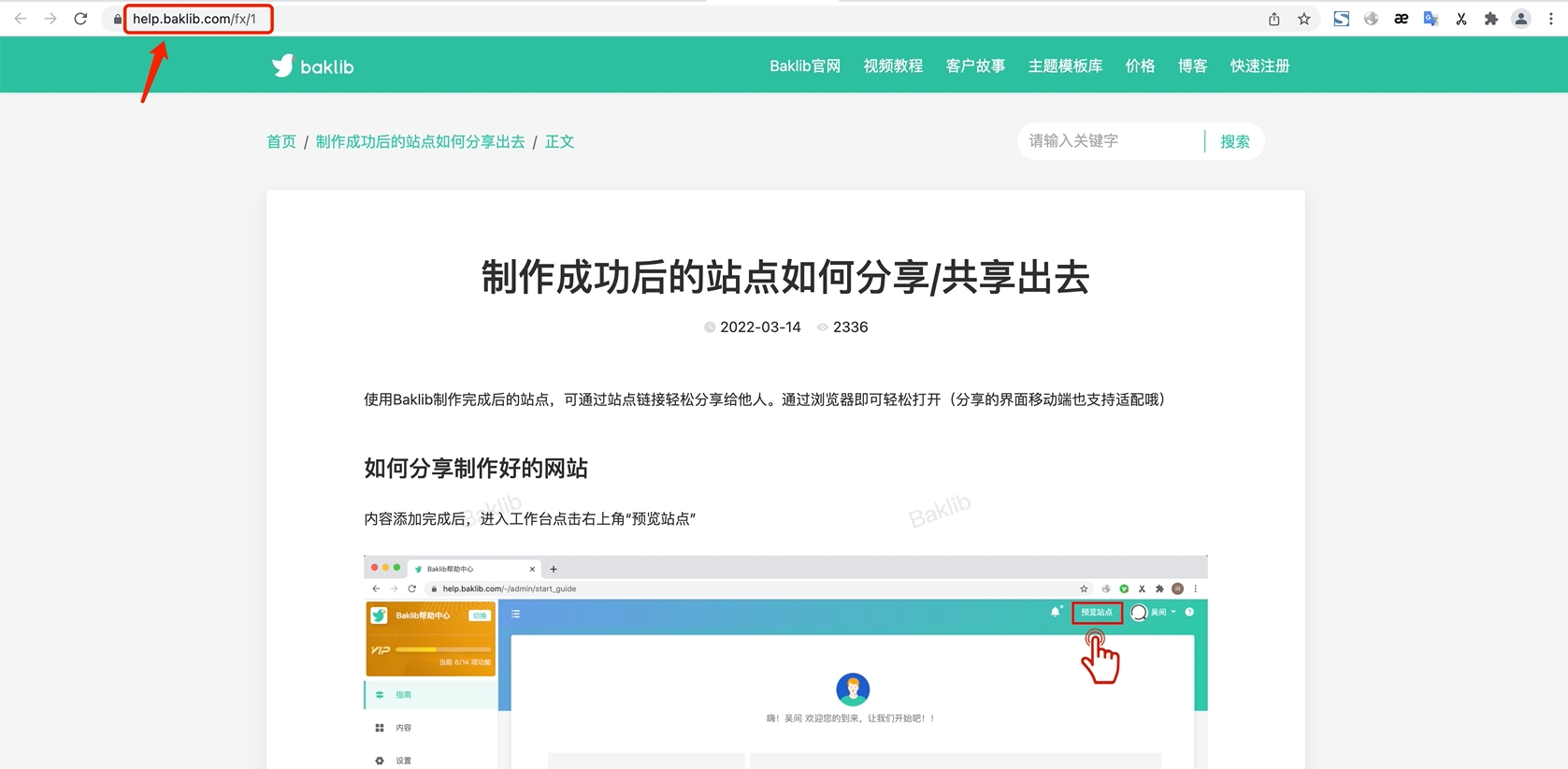Open the 价格 nav item
The image size is (1568, 769).
(1140, 66)
